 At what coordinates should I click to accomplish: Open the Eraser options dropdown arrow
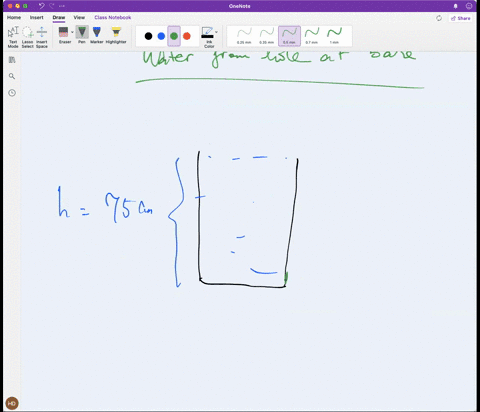[x=72, y=32]
